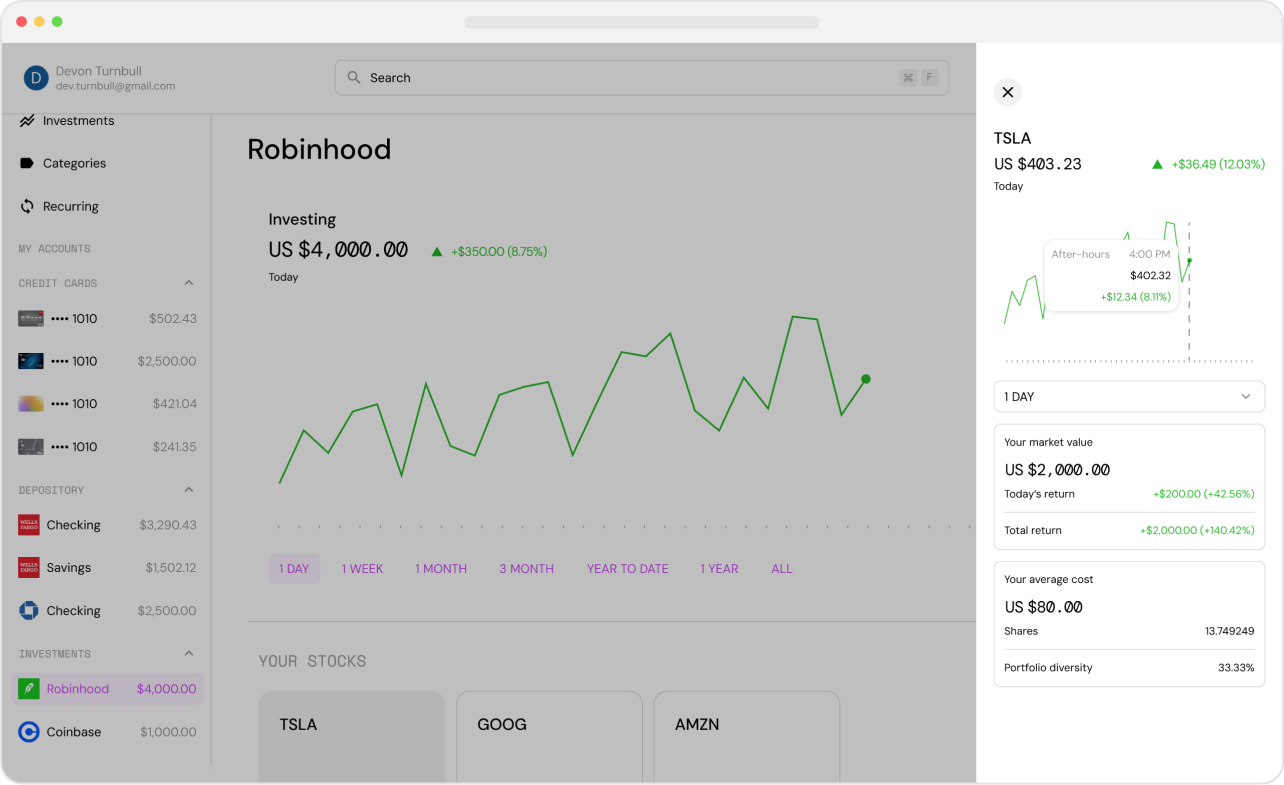Screen dimensions: 1284x785
Task: Click the Investments trend icon in sidebar
Action: click(x=27, y=121)
